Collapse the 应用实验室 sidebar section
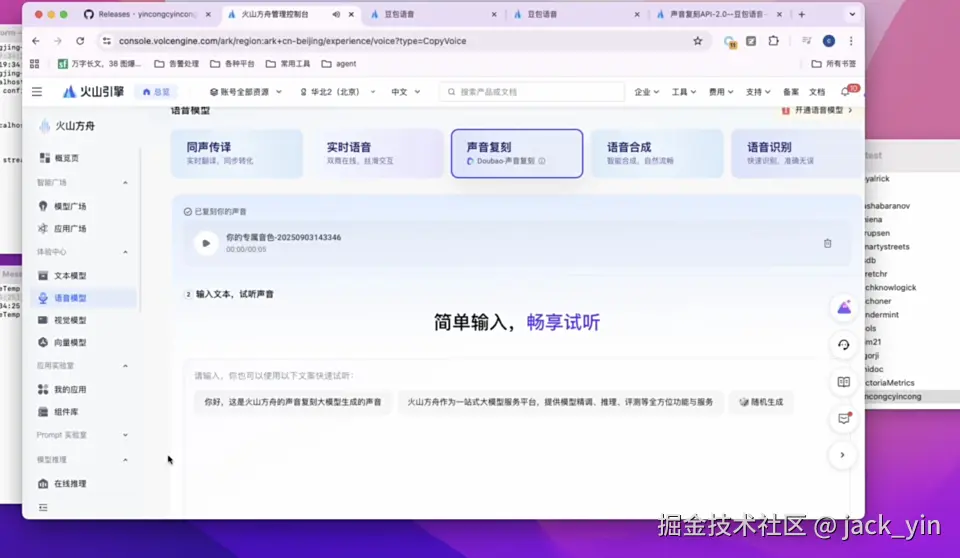 [x=125, y=366]
